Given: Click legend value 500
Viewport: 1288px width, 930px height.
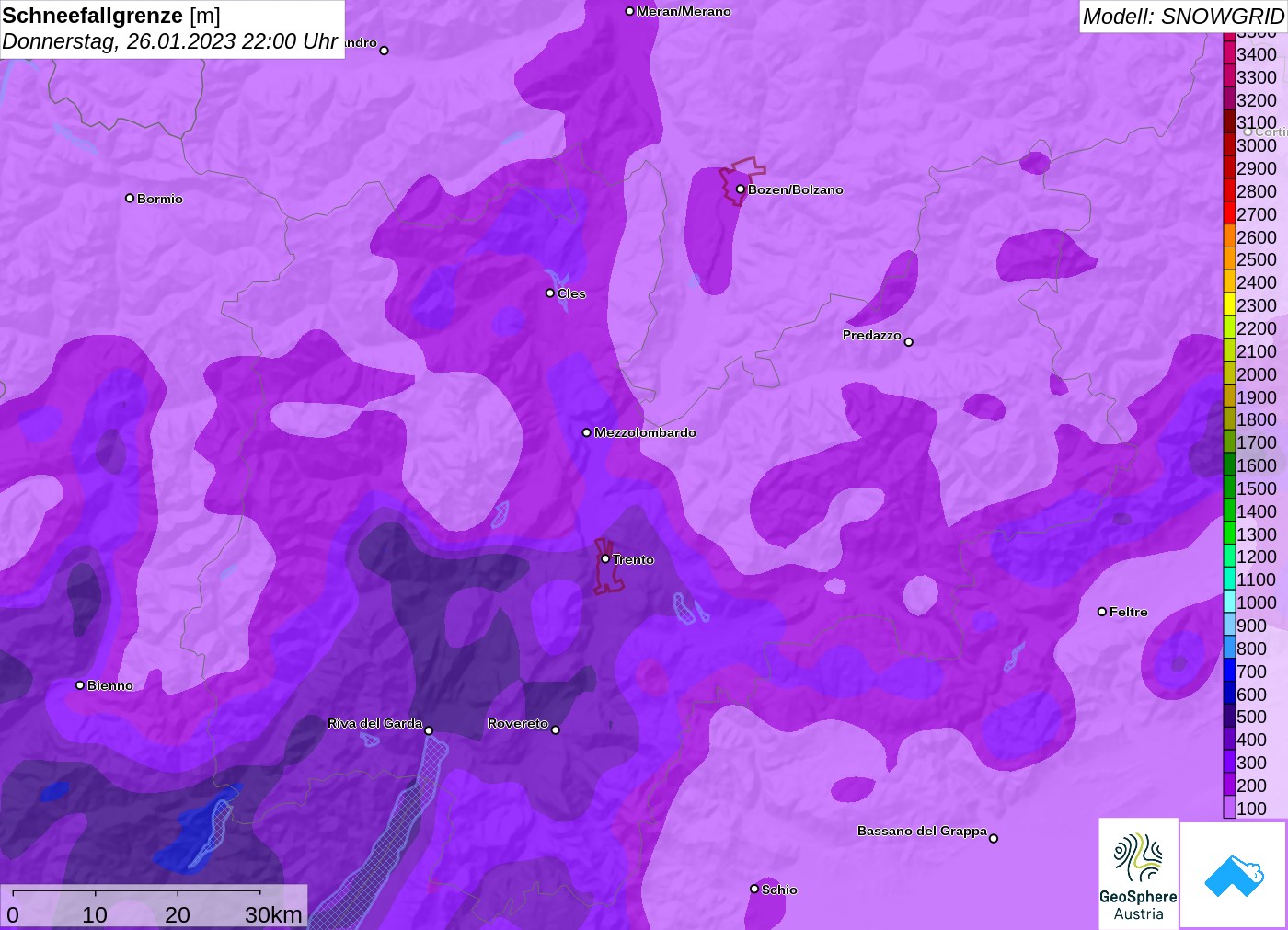Looking at the screenshot, I should [1251, 717].
